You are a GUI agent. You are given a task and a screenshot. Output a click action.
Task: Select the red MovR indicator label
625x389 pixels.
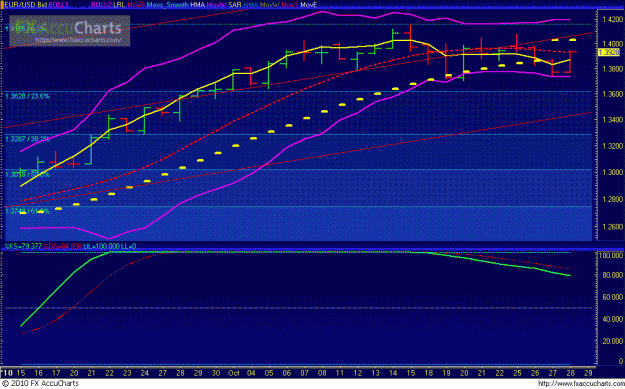tap(136, 5)
